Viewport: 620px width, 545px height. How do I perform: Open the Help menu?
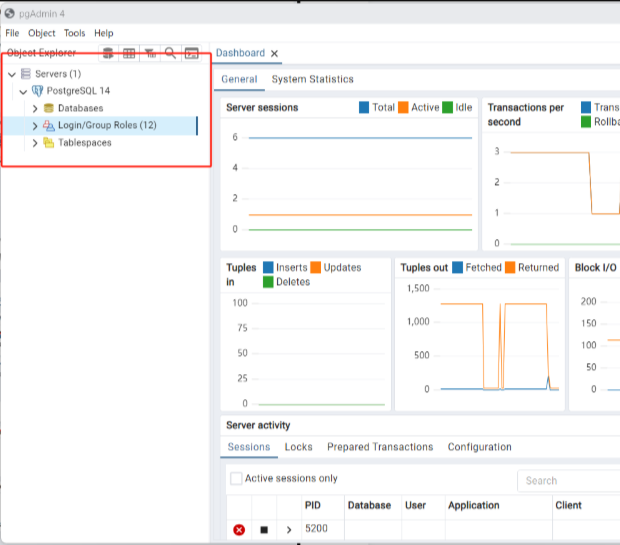click(104, 33)
